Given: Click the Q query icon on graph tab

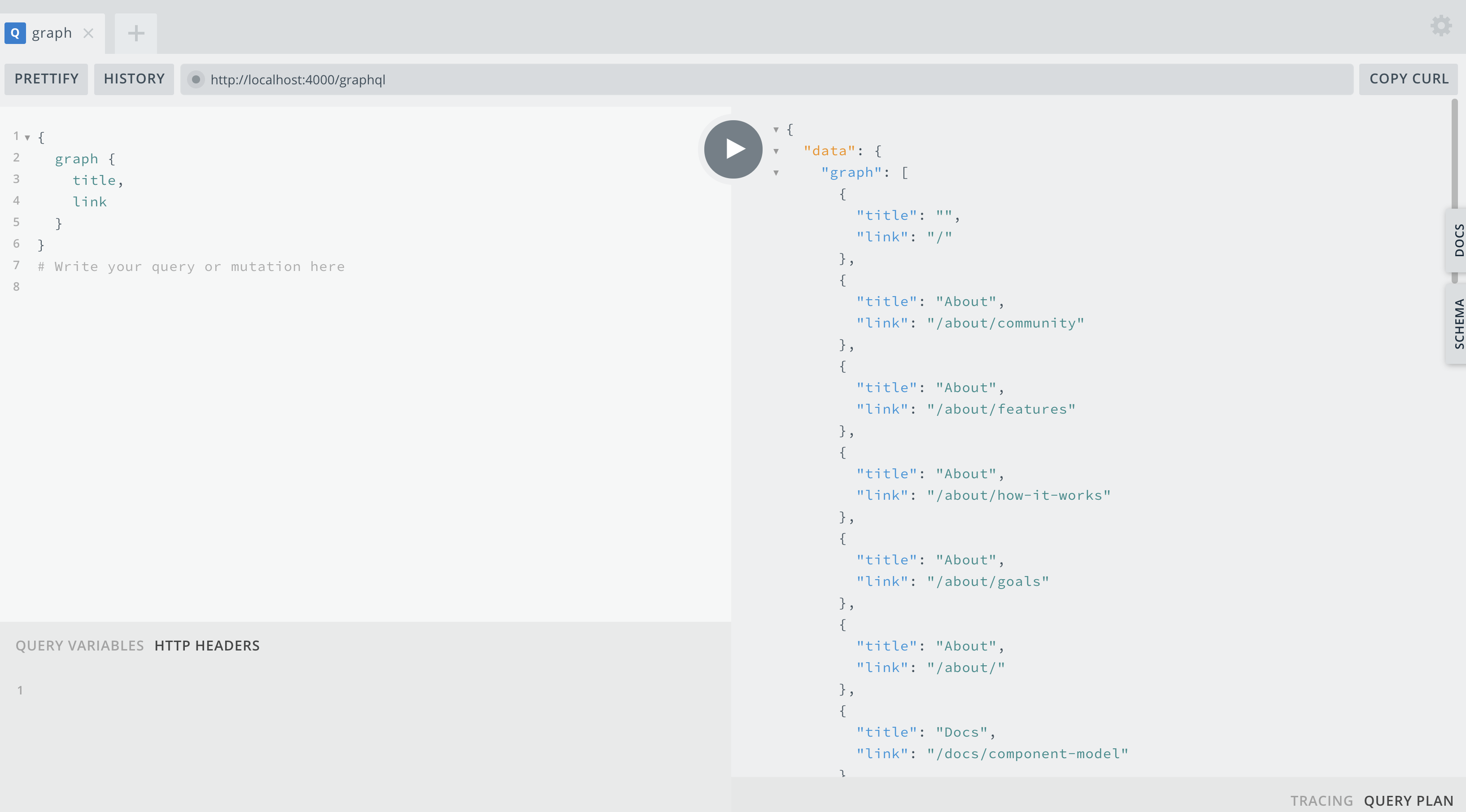Looking at the screenshot, I should 15,32.
